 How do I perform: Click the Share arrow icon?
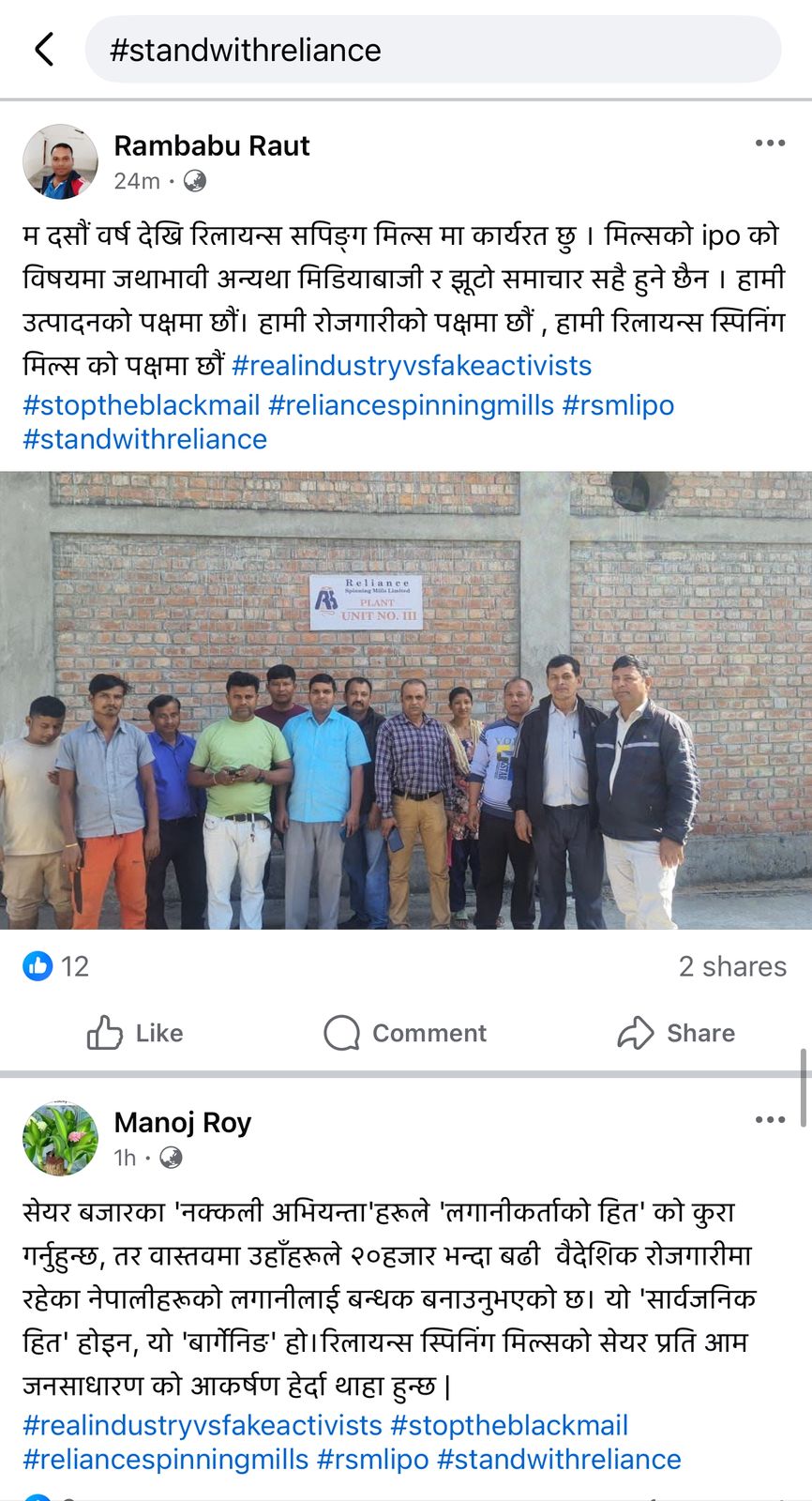pos(635,1033)
